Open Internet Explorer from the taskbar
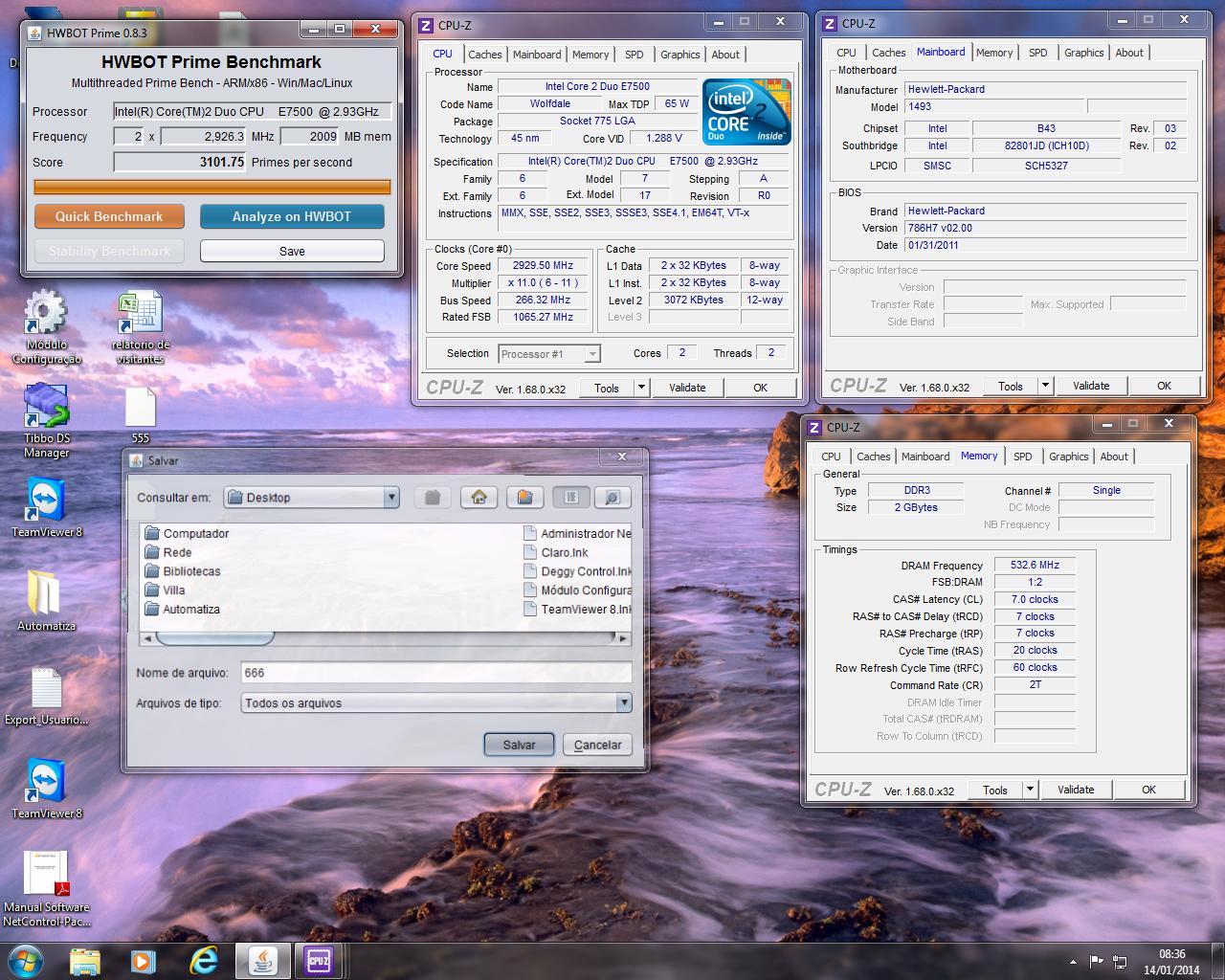Screen dimensions: 1225x980 coord(203,960)
